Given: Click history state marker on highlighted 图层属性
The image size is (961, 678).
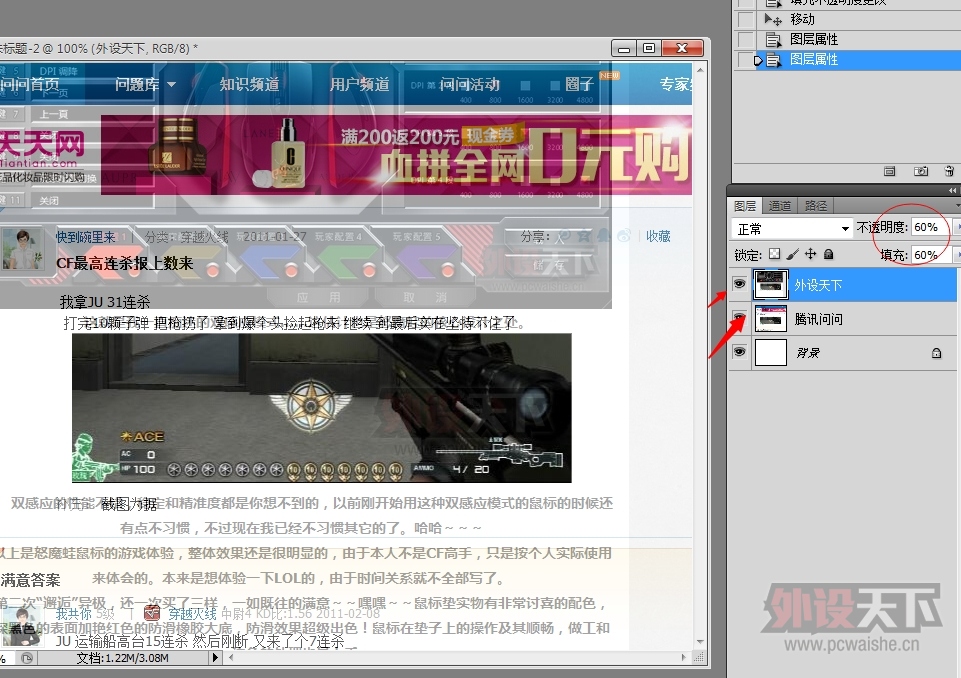Looking at the screenshot, I should [x=758, y=60].
